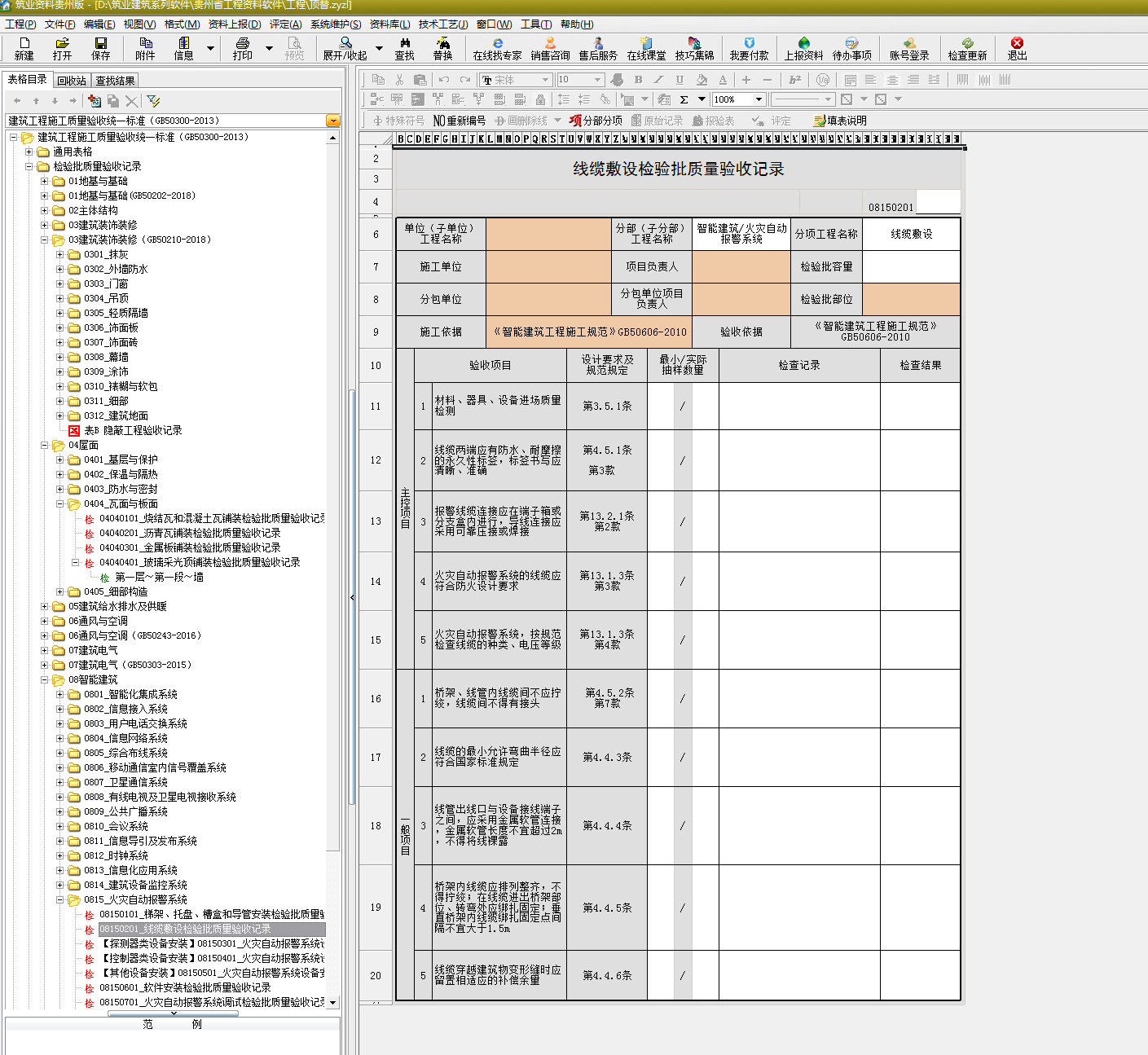Click the font color A icon
Viewport: 1148px width, 1055px height.
click(723, 80)
